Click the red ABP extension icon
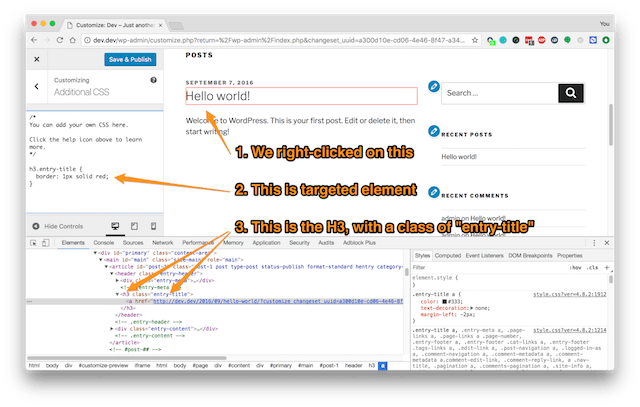This screenshot has width=640, height=407. (542, 40)
